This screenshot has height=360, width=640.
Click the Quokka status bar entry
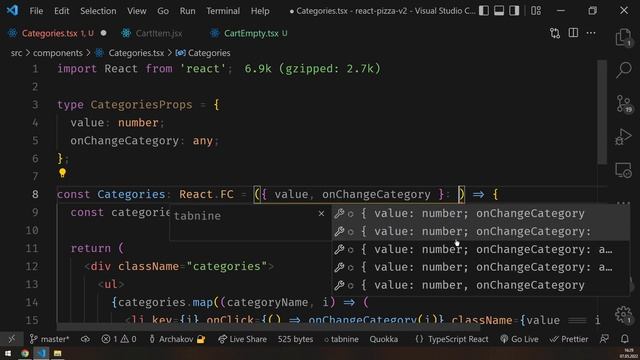pos(384,339)
